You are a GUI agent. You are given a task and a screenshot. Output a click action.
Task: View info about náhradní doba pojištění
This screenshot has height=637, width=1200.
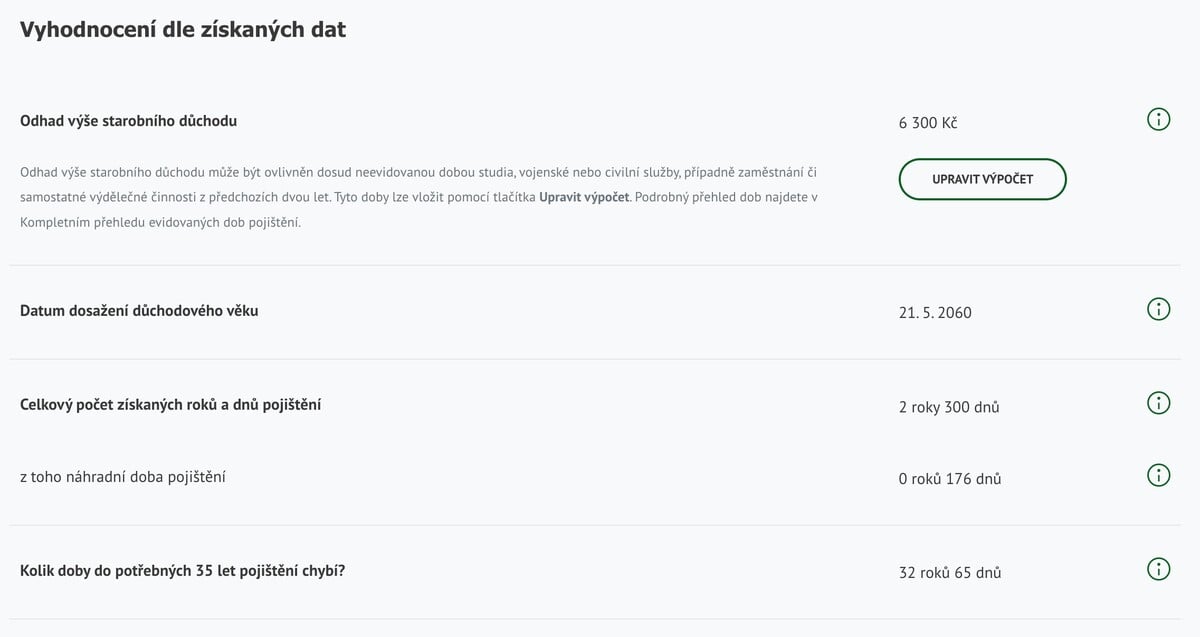(x=1158, y=475)
